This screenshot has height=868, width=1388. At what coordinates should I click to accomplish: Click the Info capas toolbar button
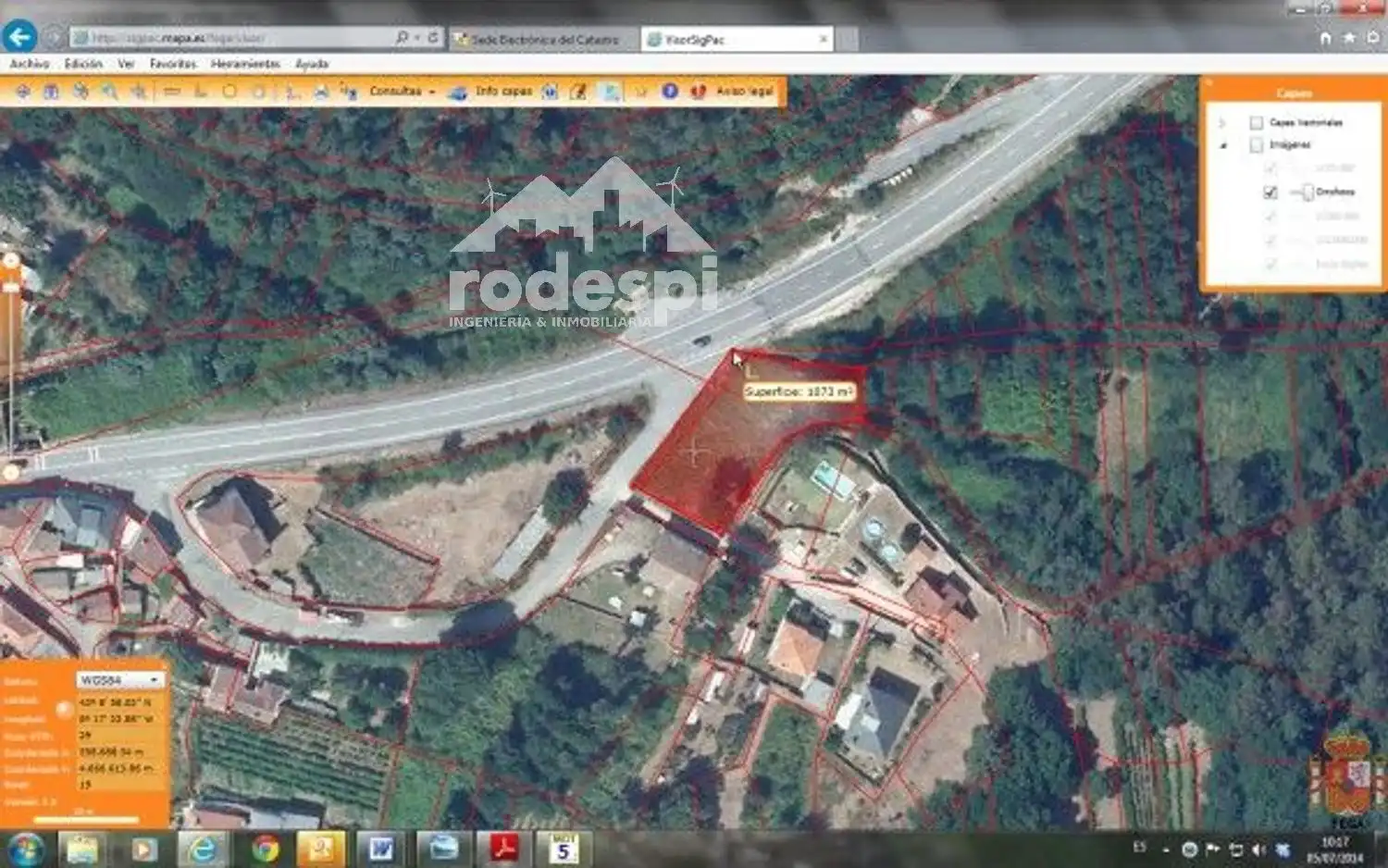(491, 91)
